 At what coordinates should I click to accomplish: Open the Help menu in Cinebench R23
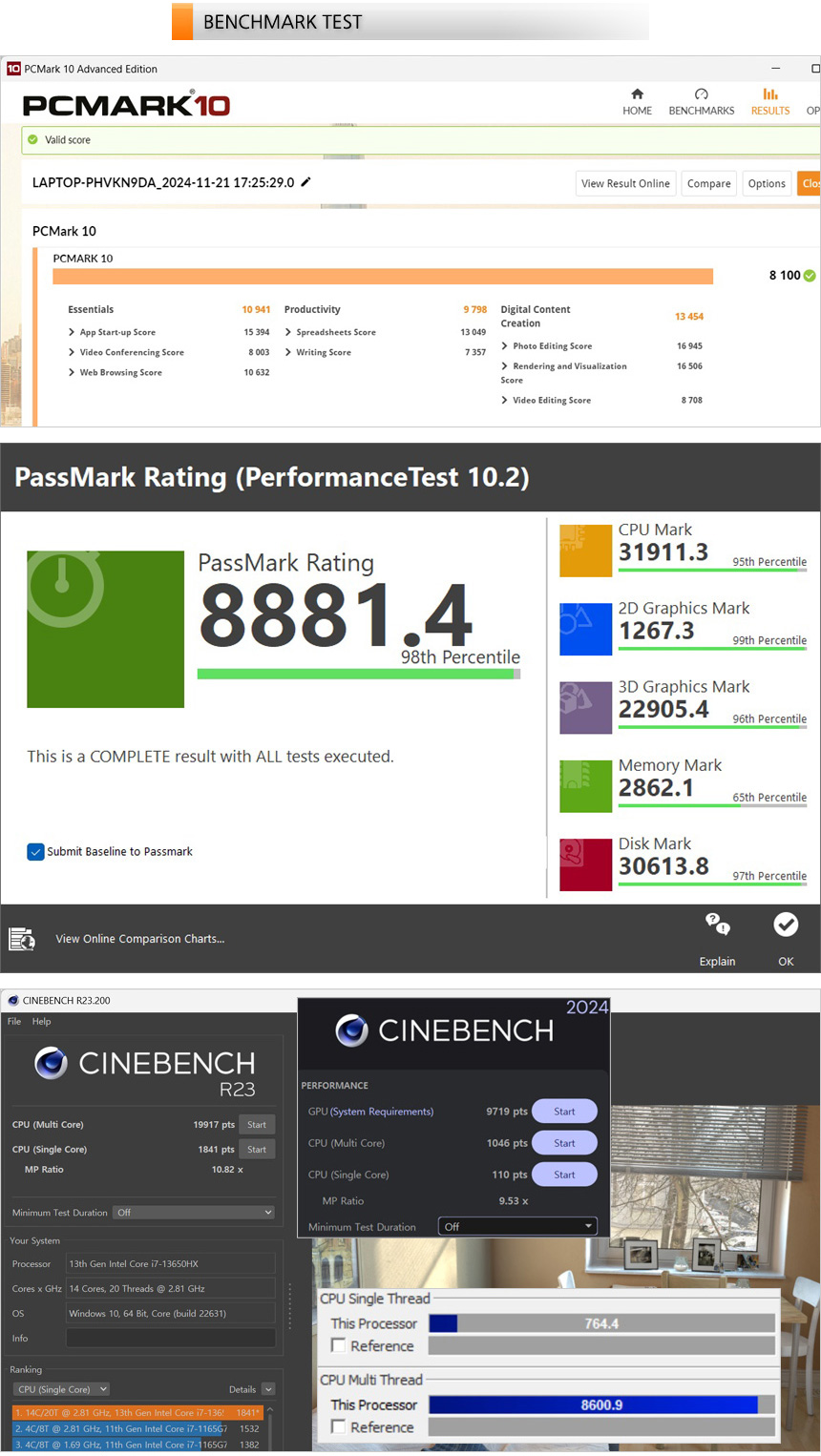point(42,1021)
